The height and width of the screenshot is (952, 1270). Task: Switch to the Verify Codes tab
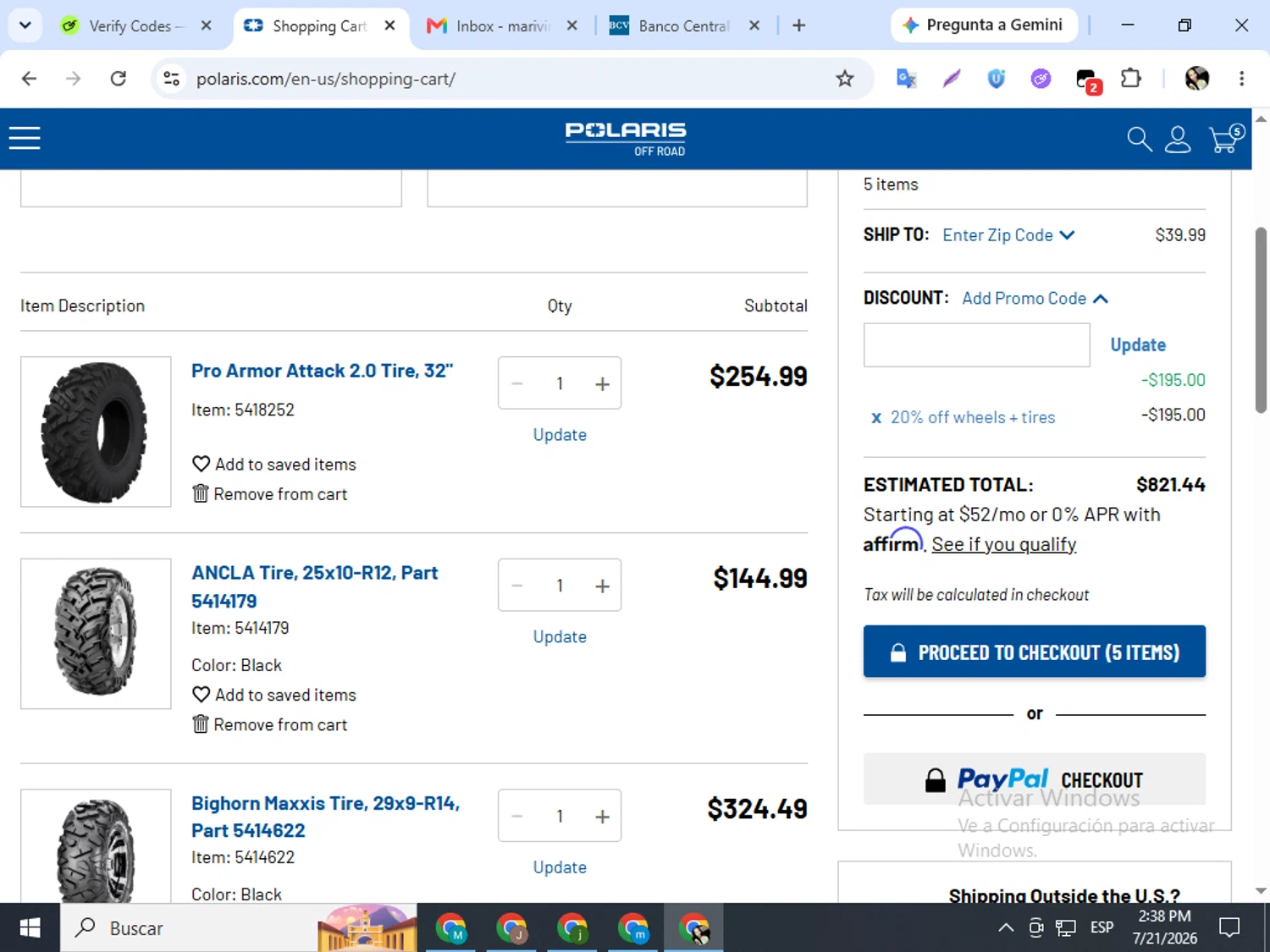point(135,26)
